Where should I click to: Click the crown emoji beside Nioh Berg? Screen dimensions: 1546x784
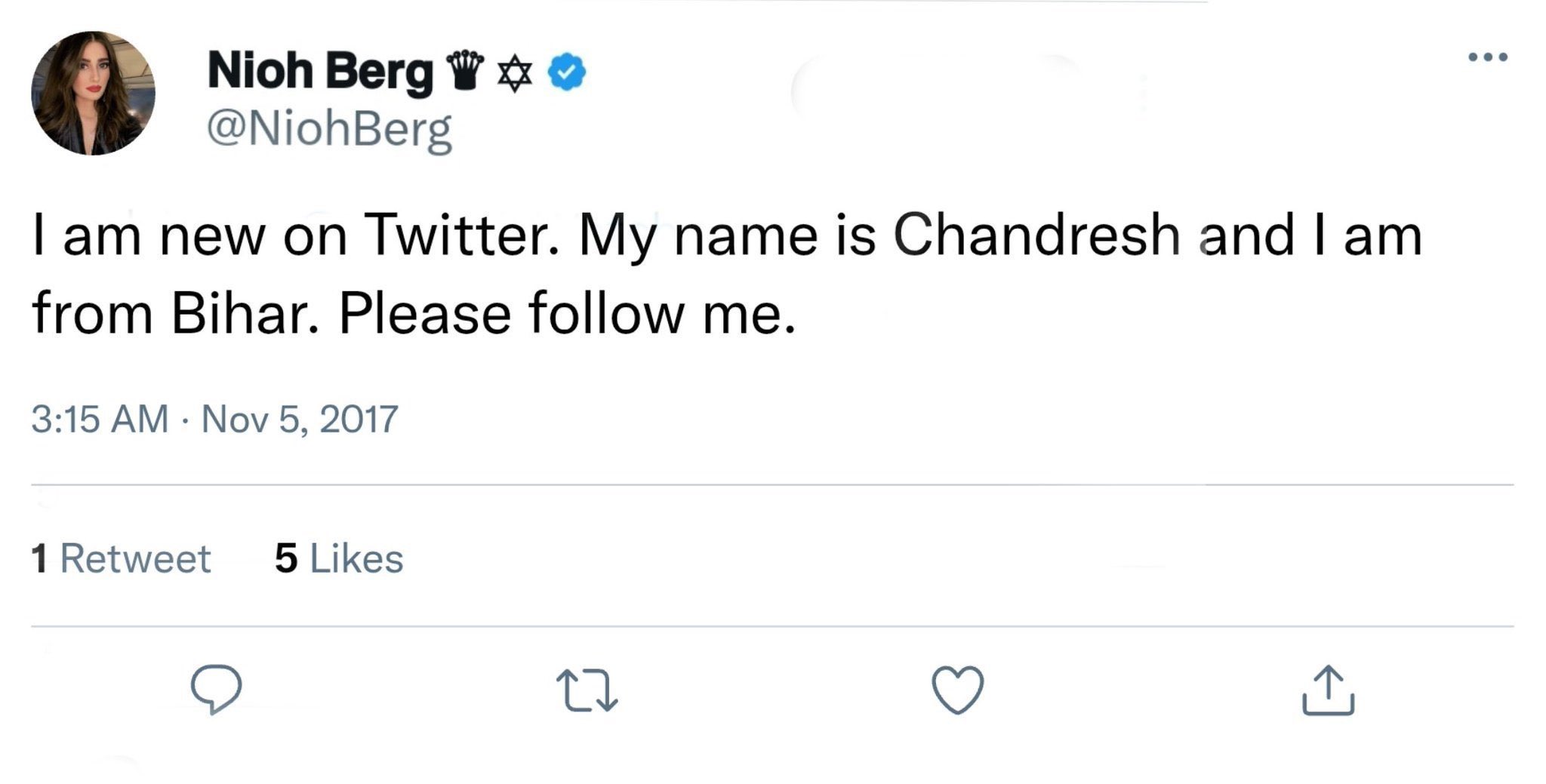coord(465,71)
